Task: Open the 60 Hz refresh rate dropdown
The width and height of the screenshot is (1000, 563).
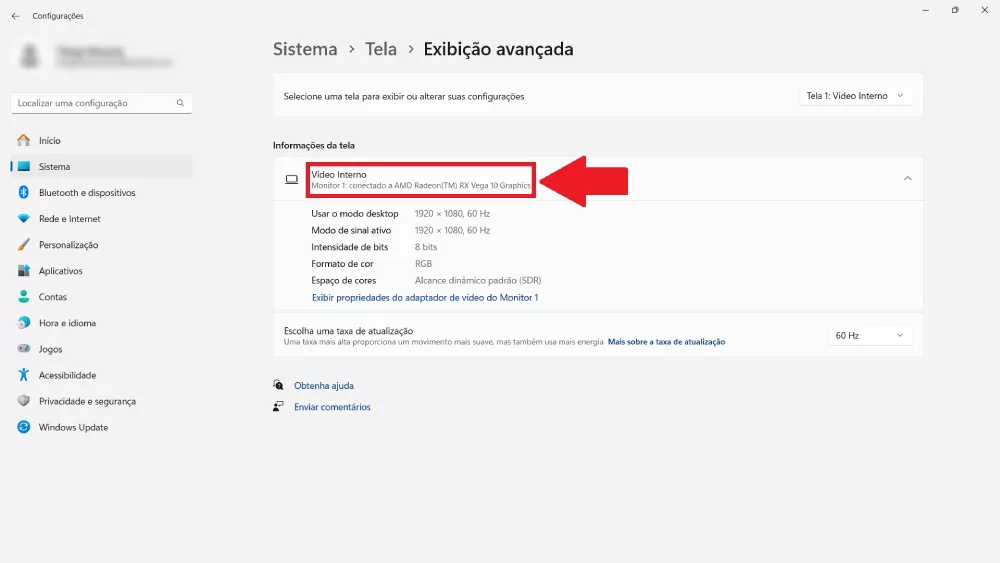Action: [870, 335]
